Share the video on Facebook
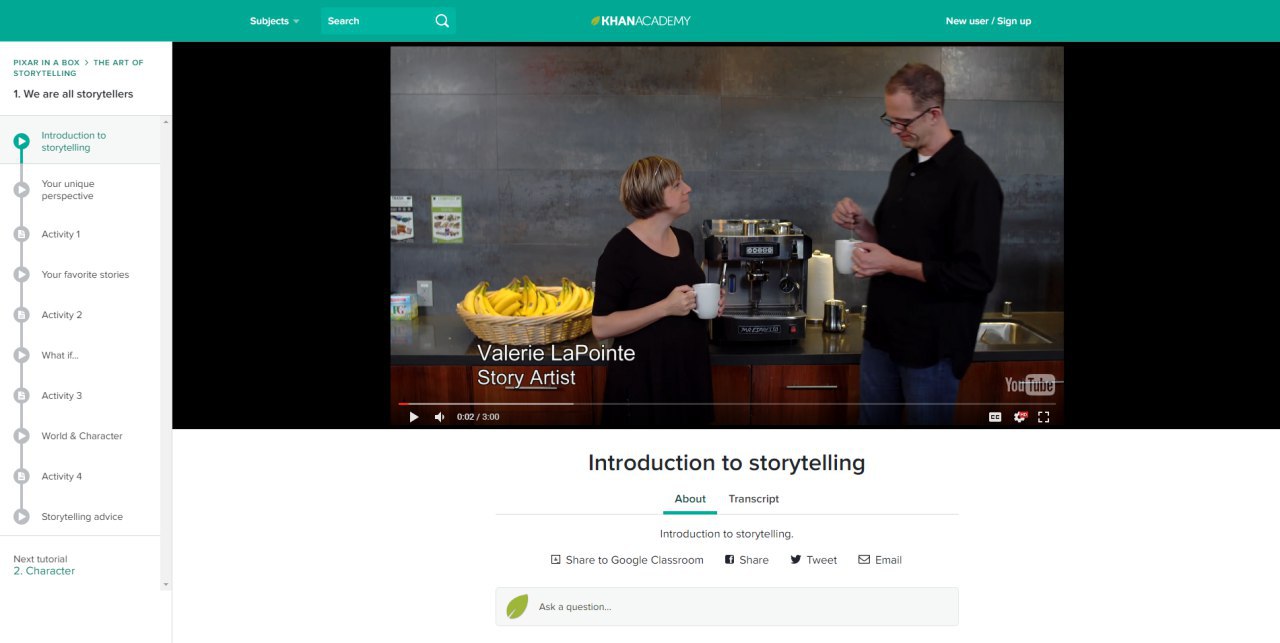The image size is (1280, 643). (x=747, y=560)
